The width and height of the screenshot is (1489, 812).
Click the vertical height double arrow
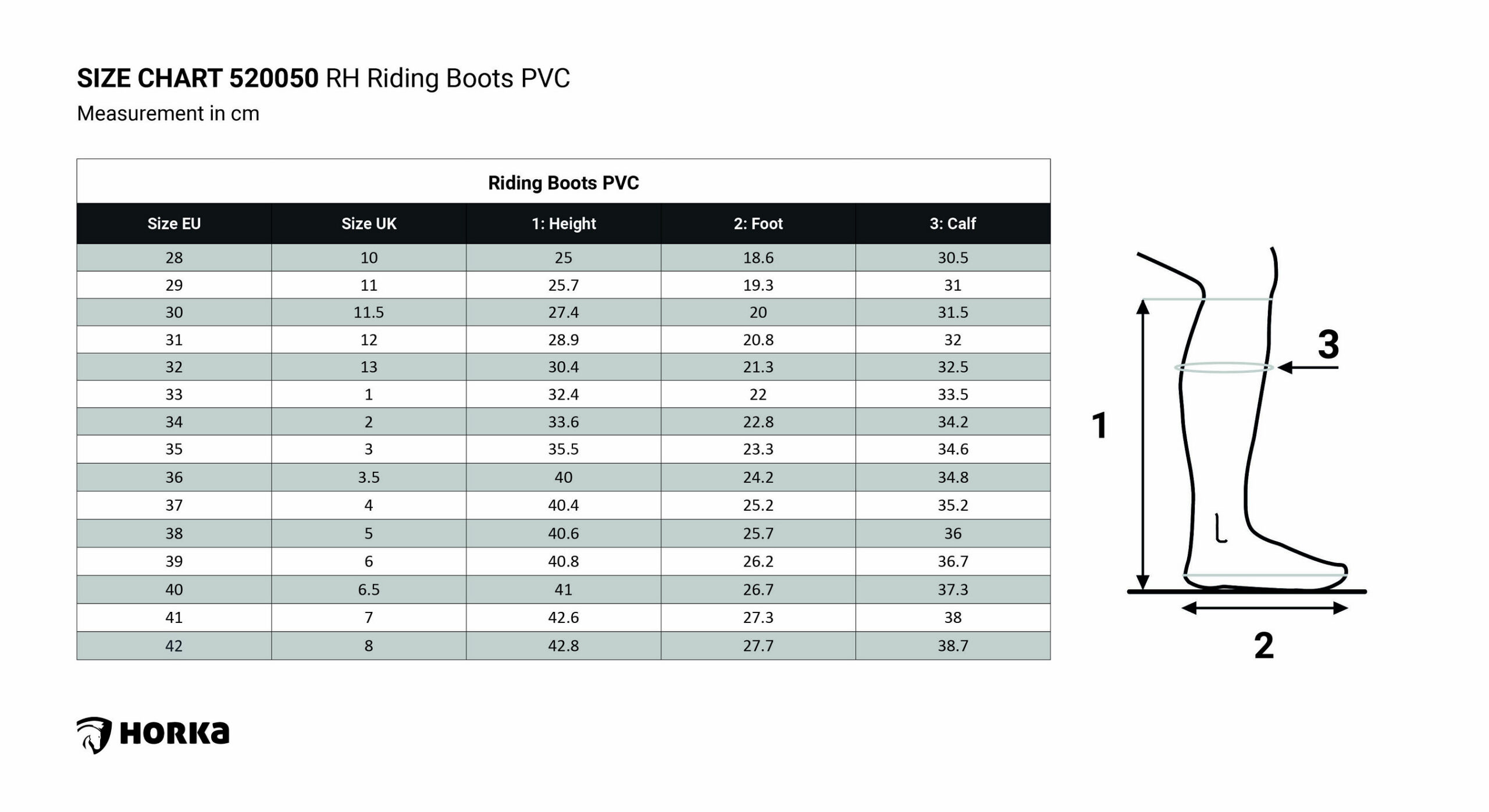click(1143, 445)
